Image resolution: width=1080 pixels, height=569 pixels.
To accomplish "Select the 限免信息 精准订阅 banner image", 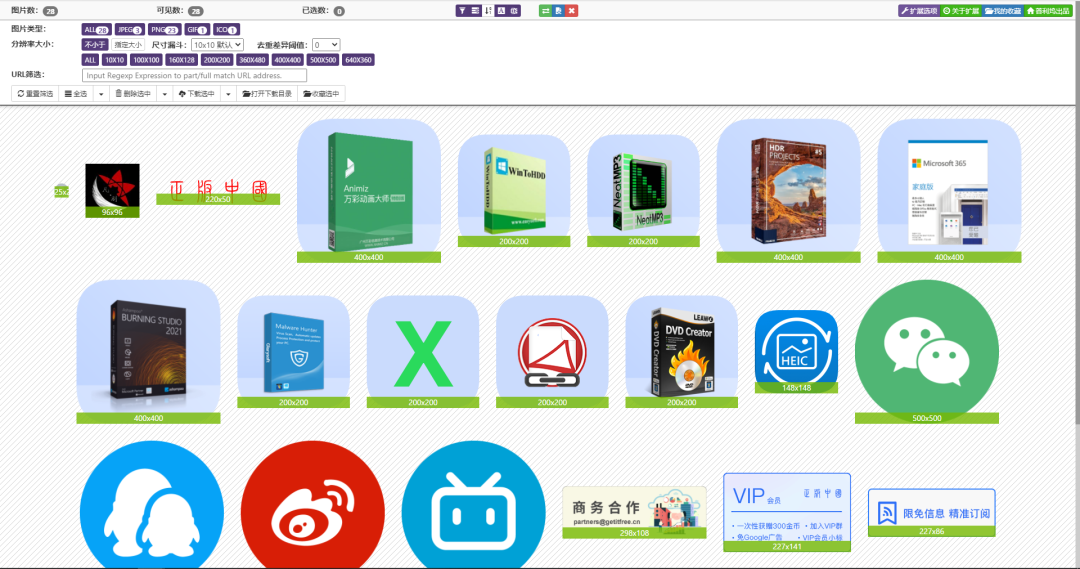I will coord(932,513).
